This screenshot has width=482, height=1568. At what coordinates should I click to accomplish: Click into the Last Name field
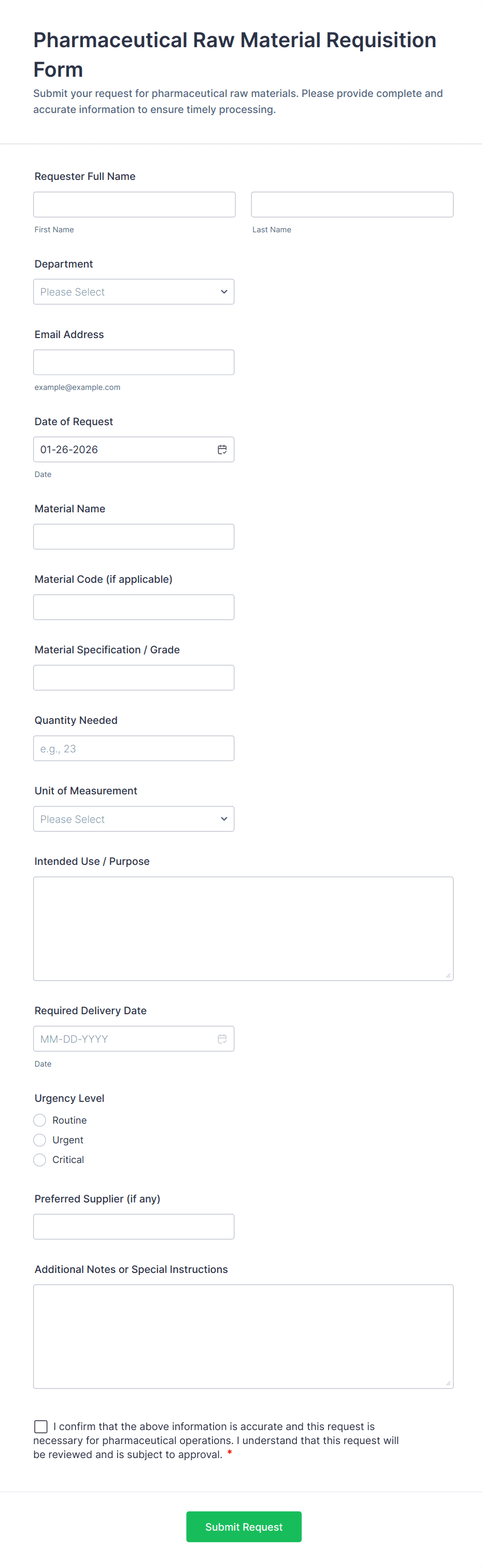coord(352,204)
